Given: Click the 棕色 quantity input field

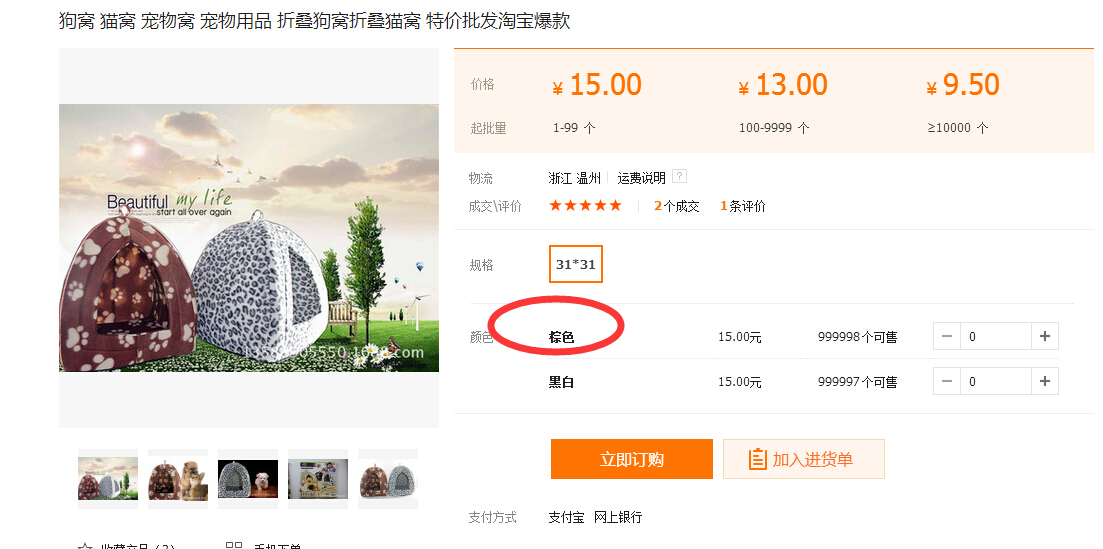Looking at the screenshot, I should 995,336.
